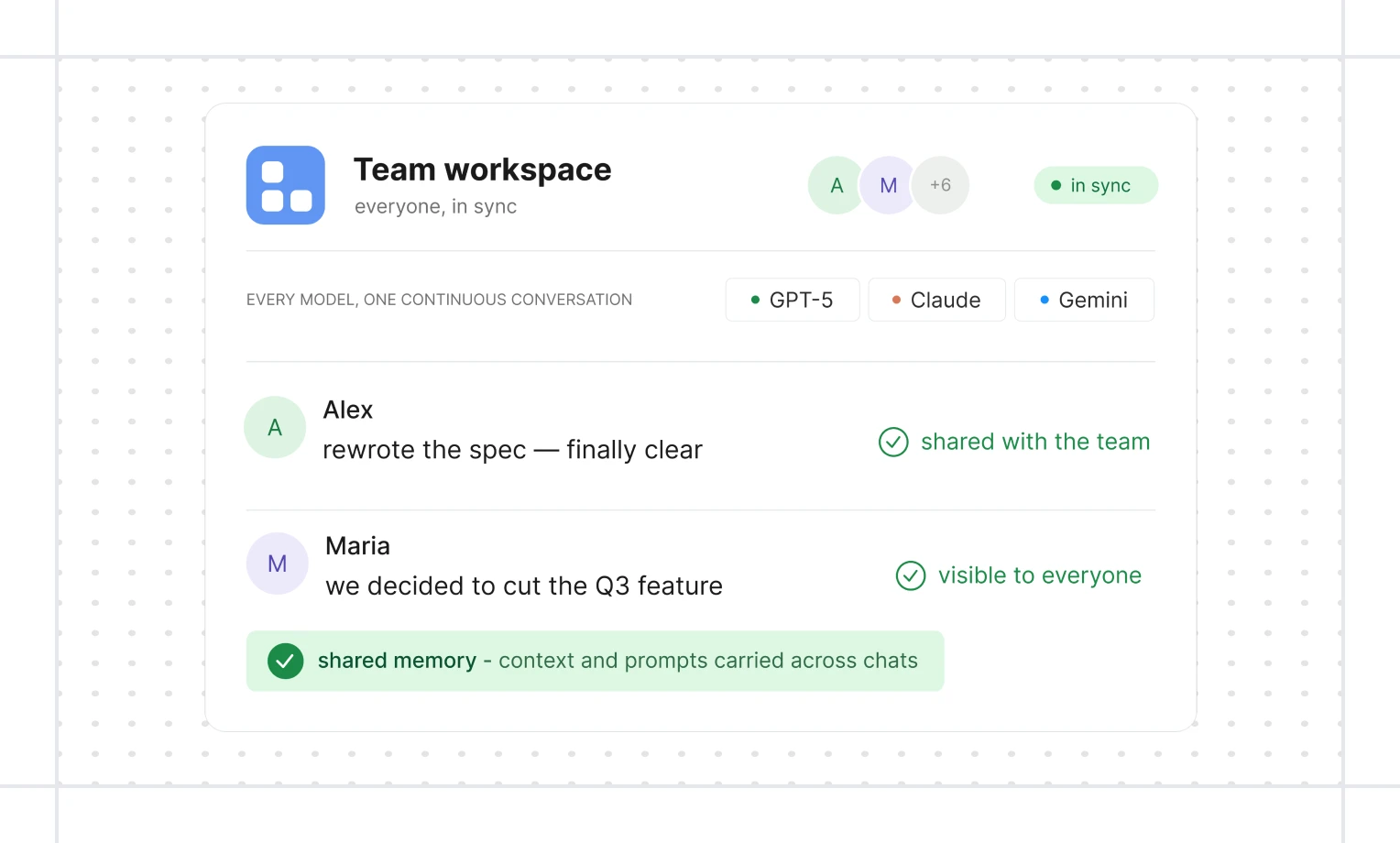Viewport: 1400px width, 843px height.
Task: Open avatar A in the header group
Action: [837, 185]
